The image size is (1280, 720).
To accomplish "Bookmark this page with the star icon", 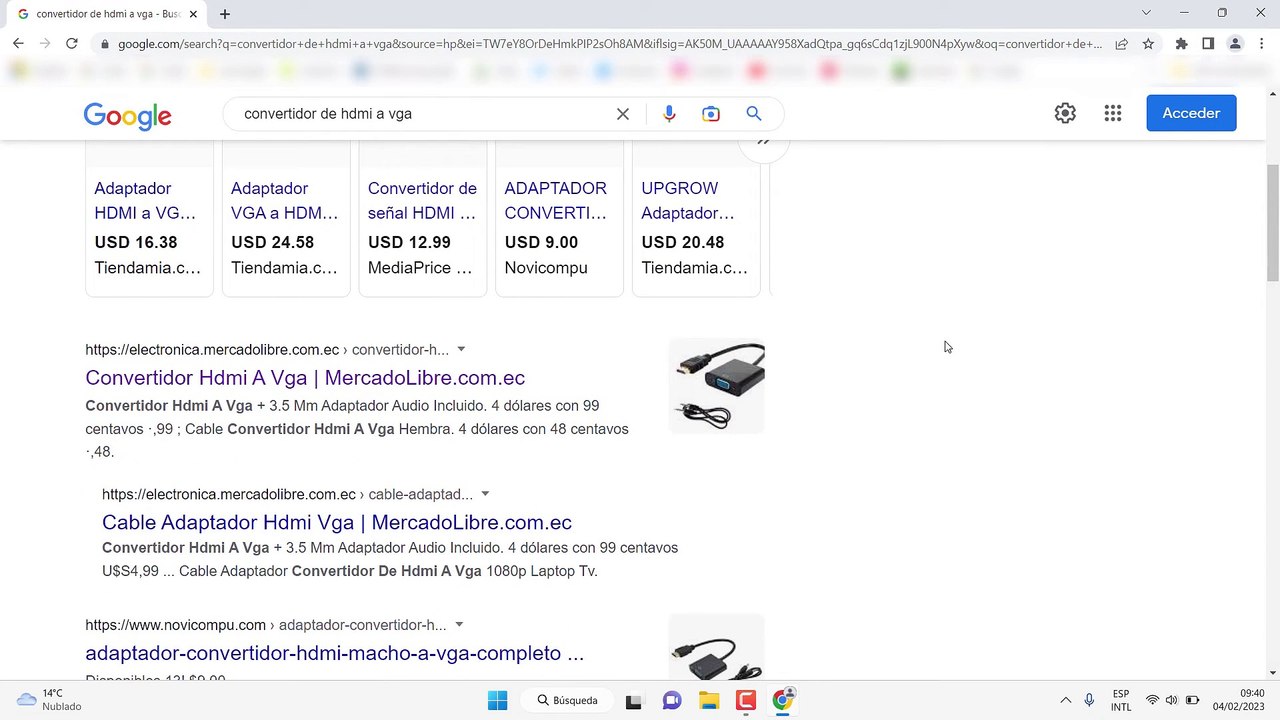I will point(1148,44).
